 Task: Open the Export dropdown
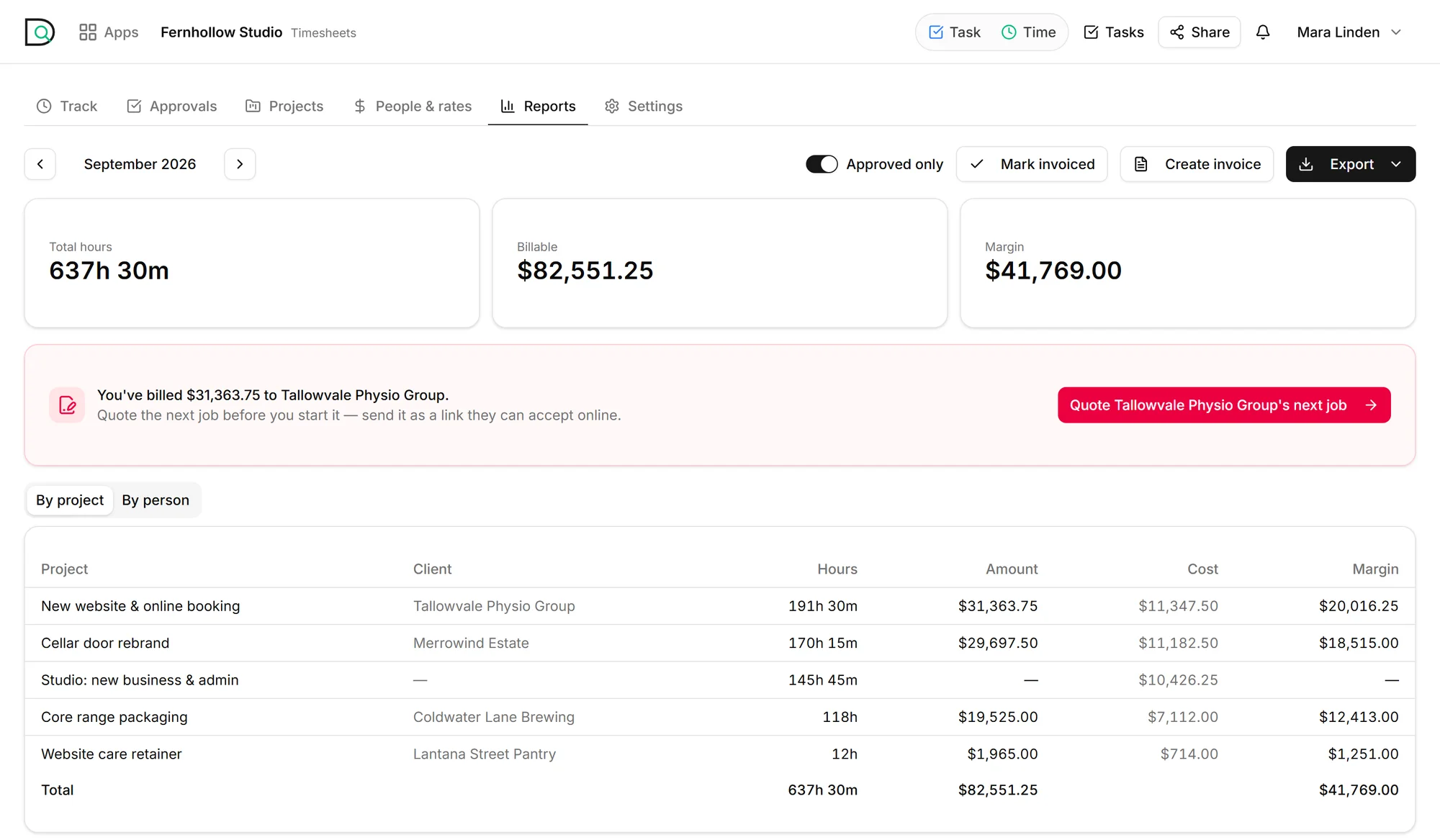pyautogui.click(x=1351, y=164)
